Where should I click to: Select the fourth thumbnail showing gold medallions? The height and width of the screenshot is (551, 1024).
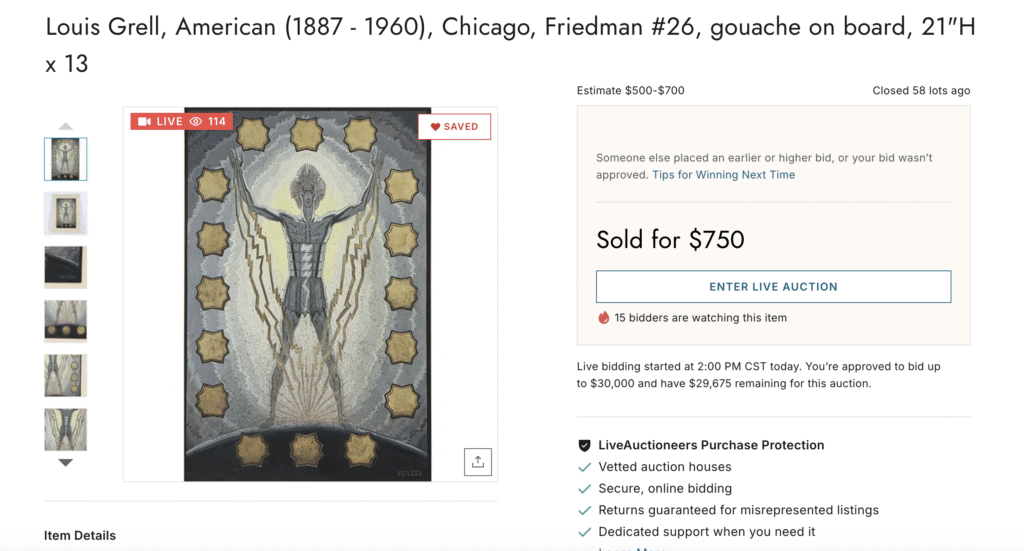(x=66, y=321)
